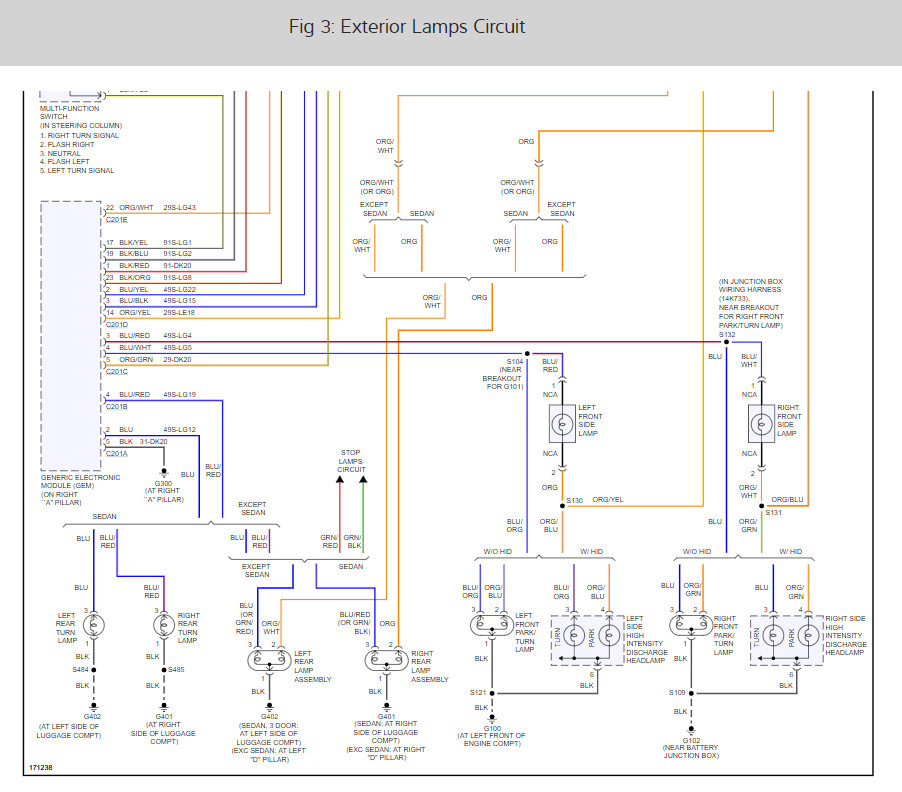Click the circuit code '91S-LG1'
Viewport: 902px width, 792px height.
[177, 242]
